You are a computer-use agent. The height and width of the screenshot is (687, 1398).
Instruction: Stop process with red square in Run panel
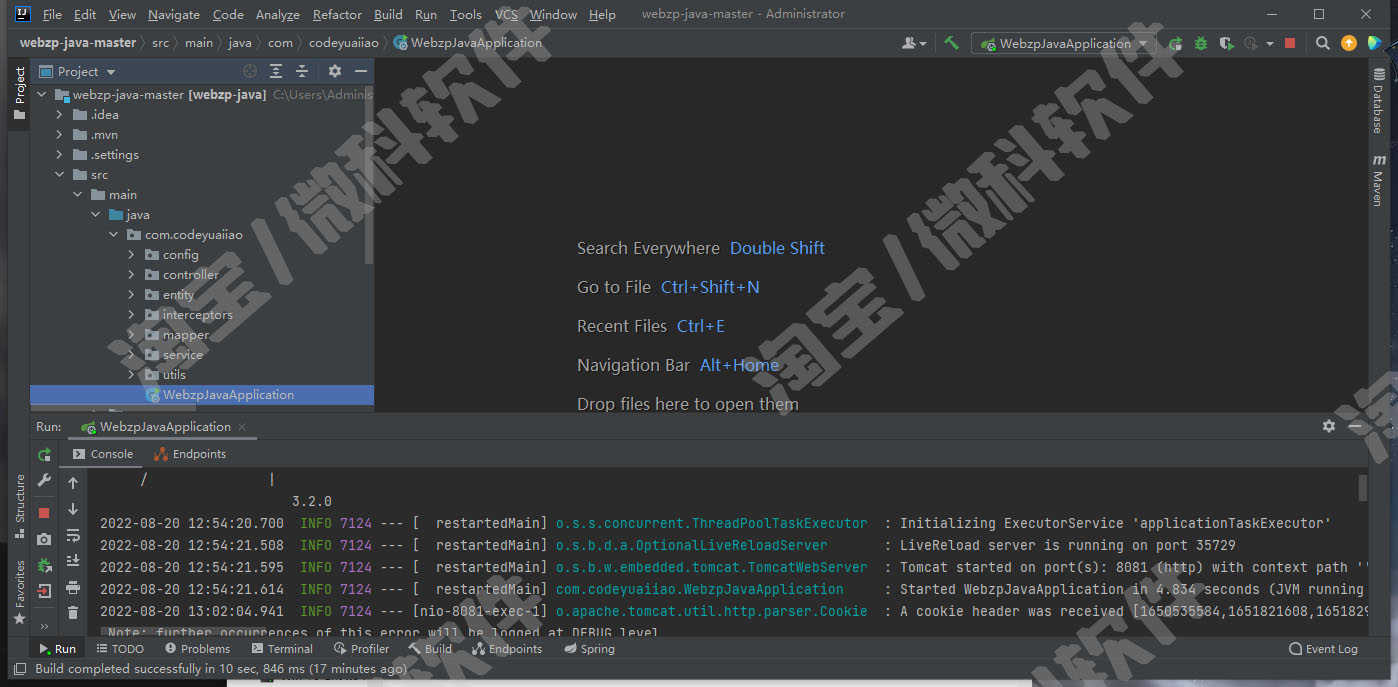44,513
